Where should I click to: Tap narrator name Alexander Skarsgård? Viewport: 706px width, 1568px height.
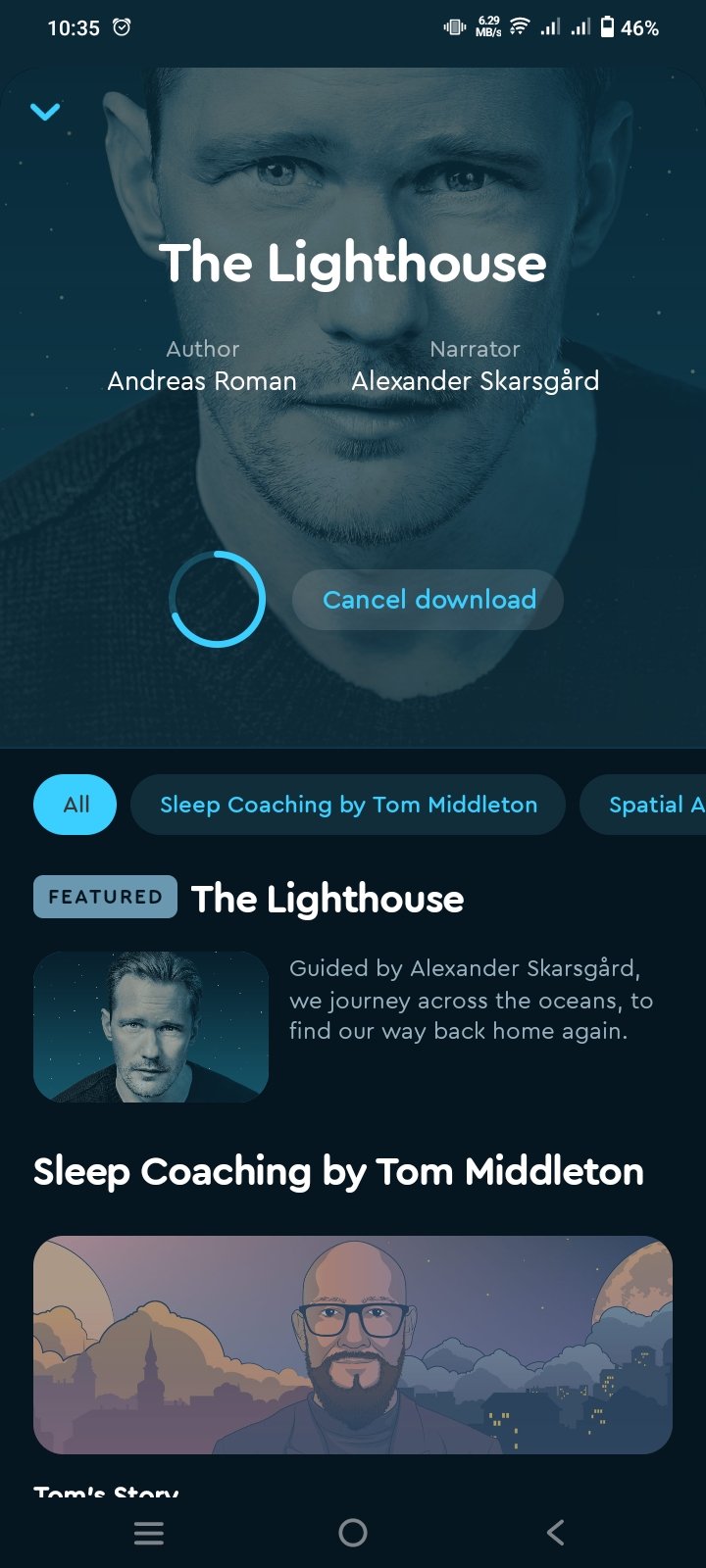tap(476, 381)
